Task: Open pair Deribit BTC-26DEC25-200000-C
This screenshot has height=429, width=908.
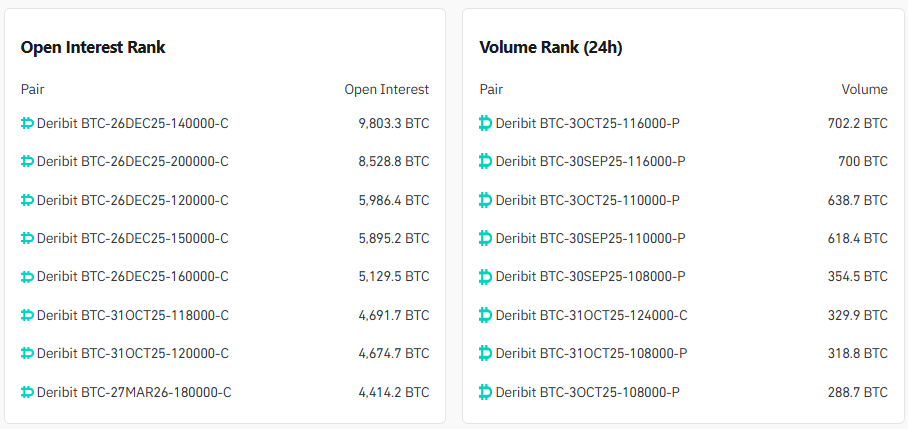Action: coord(133,162)
